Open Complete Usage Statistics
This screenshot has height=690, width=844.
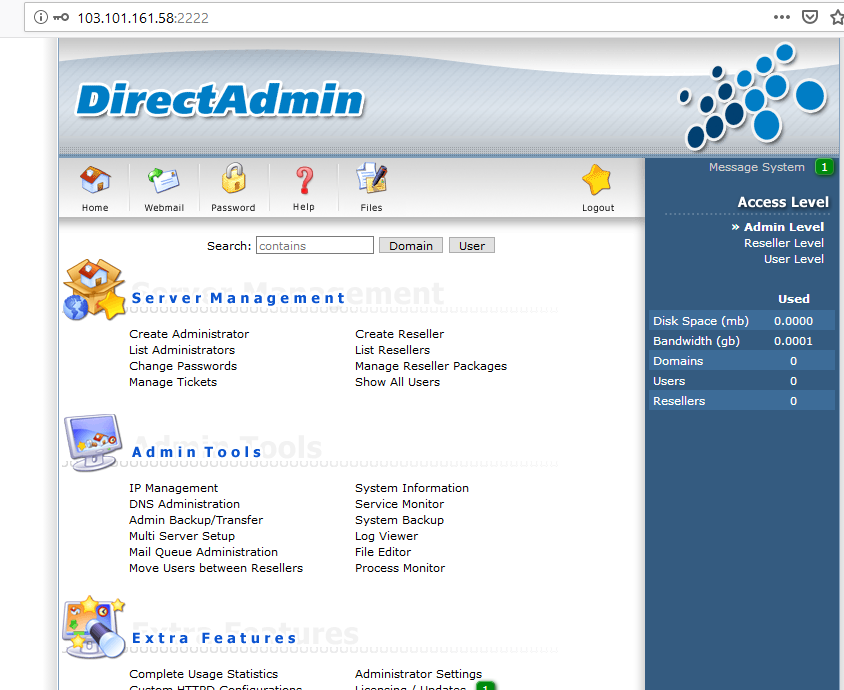tap(203, 674)
